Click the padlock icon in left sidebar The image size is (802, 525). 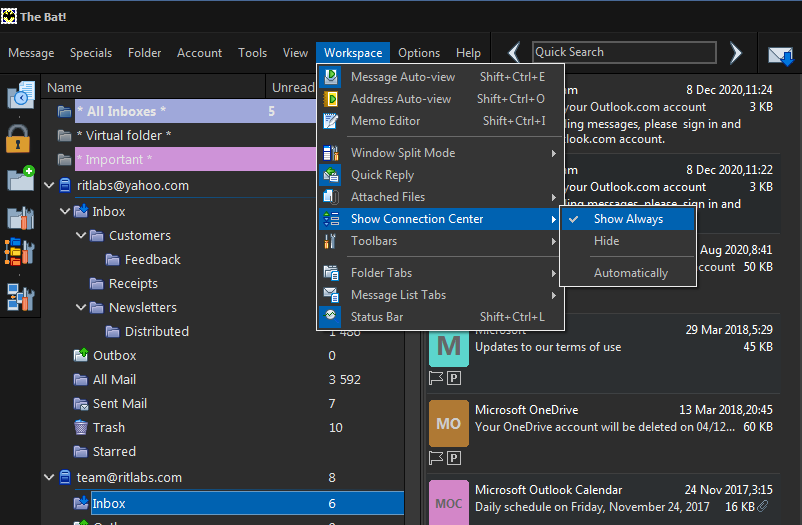(18, 139)
